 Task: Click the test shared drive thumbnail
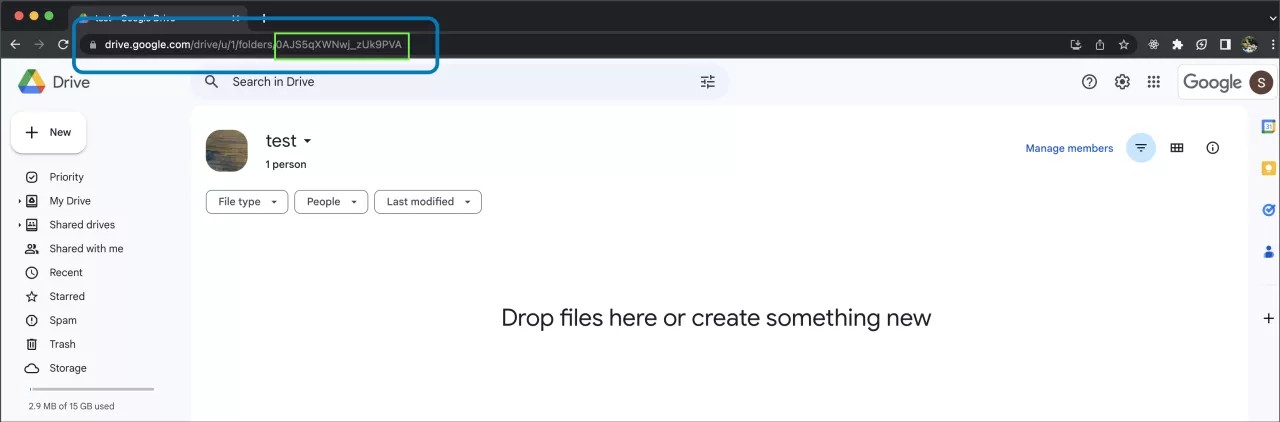pos(226,150)
